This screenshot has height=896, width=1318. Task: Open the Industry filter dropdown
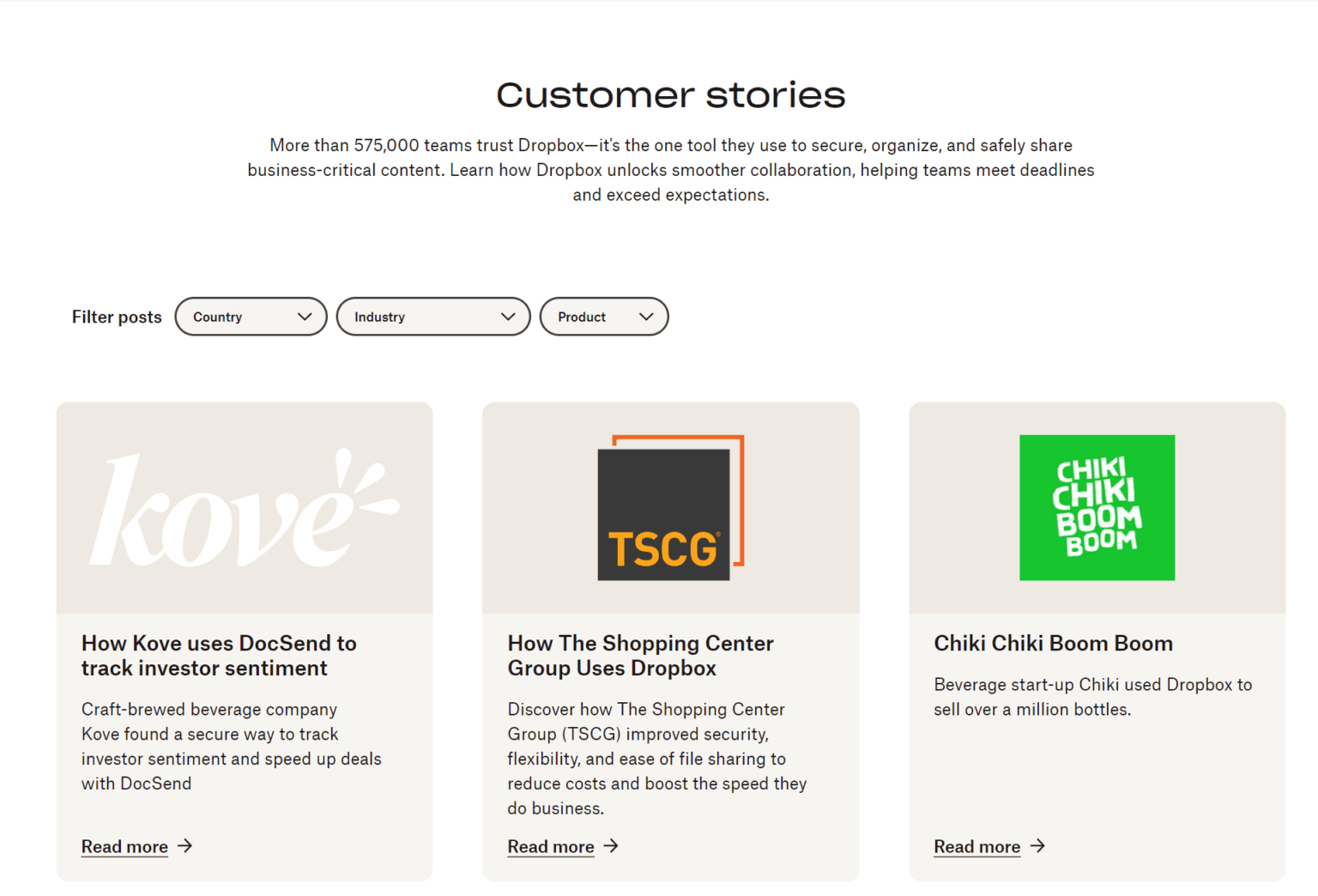pyautogui.click(x=432, y=316)
